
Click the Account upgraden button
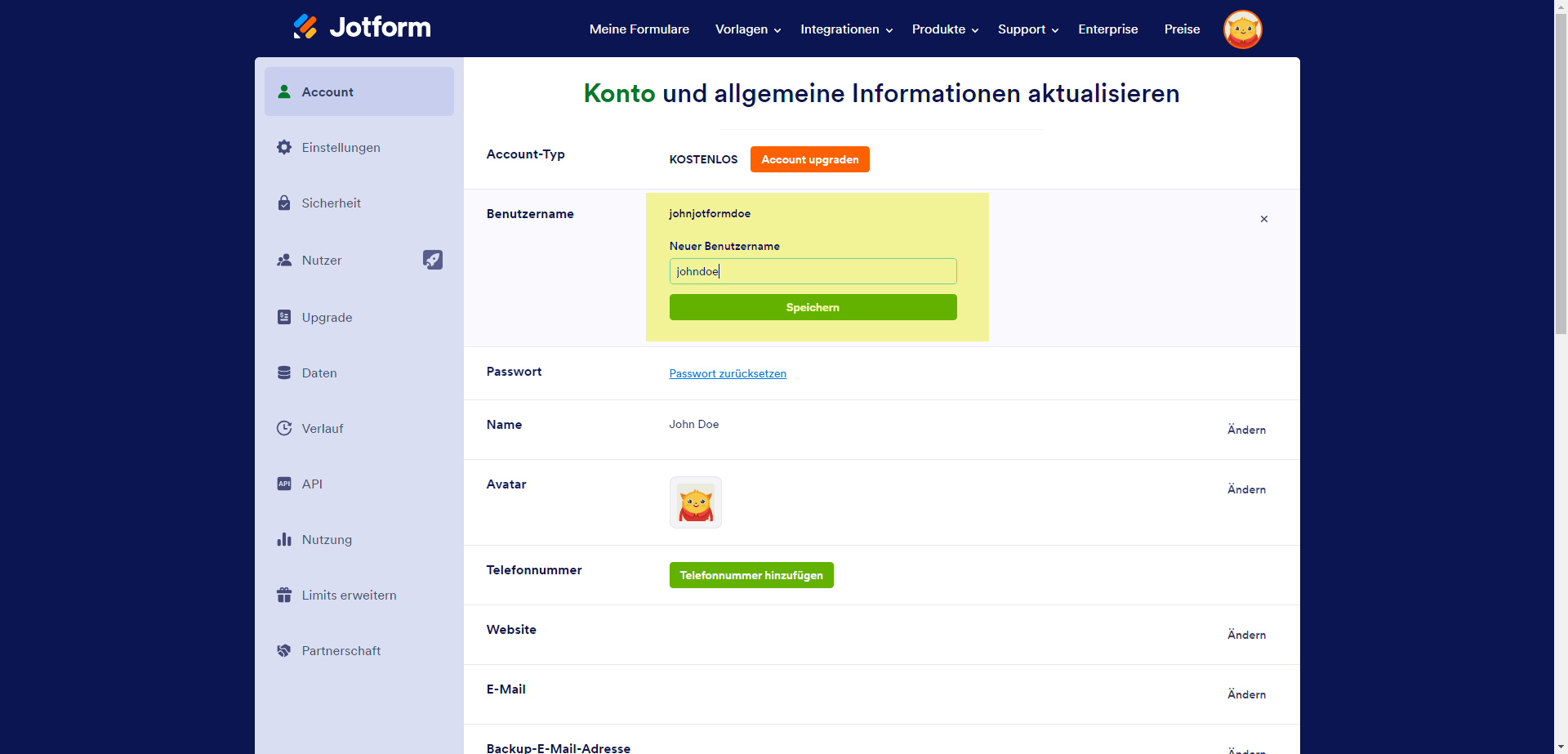pos(810,159)
